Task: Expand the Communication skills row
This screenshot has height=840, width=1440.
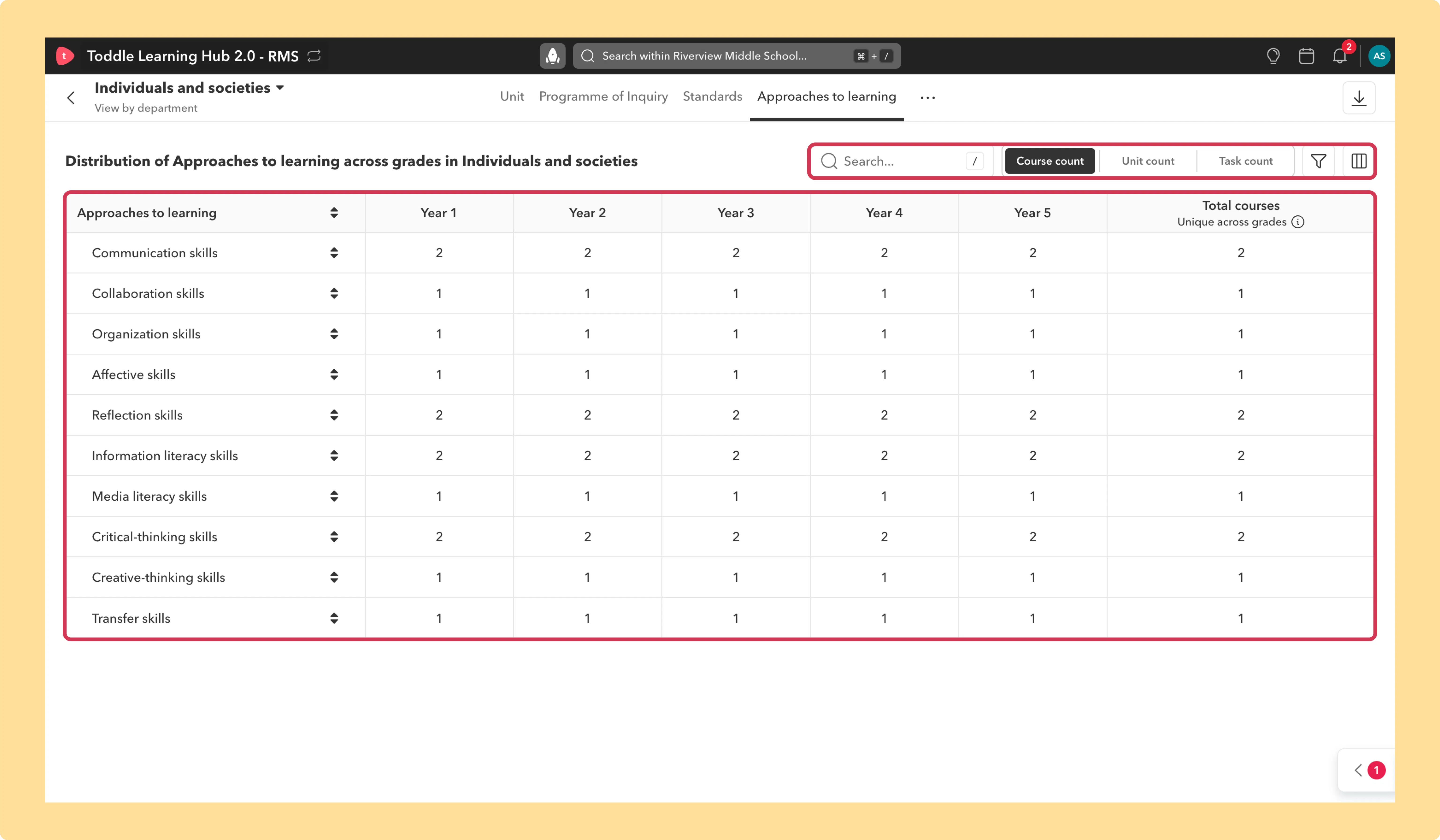Action: (x=334, y=253)
